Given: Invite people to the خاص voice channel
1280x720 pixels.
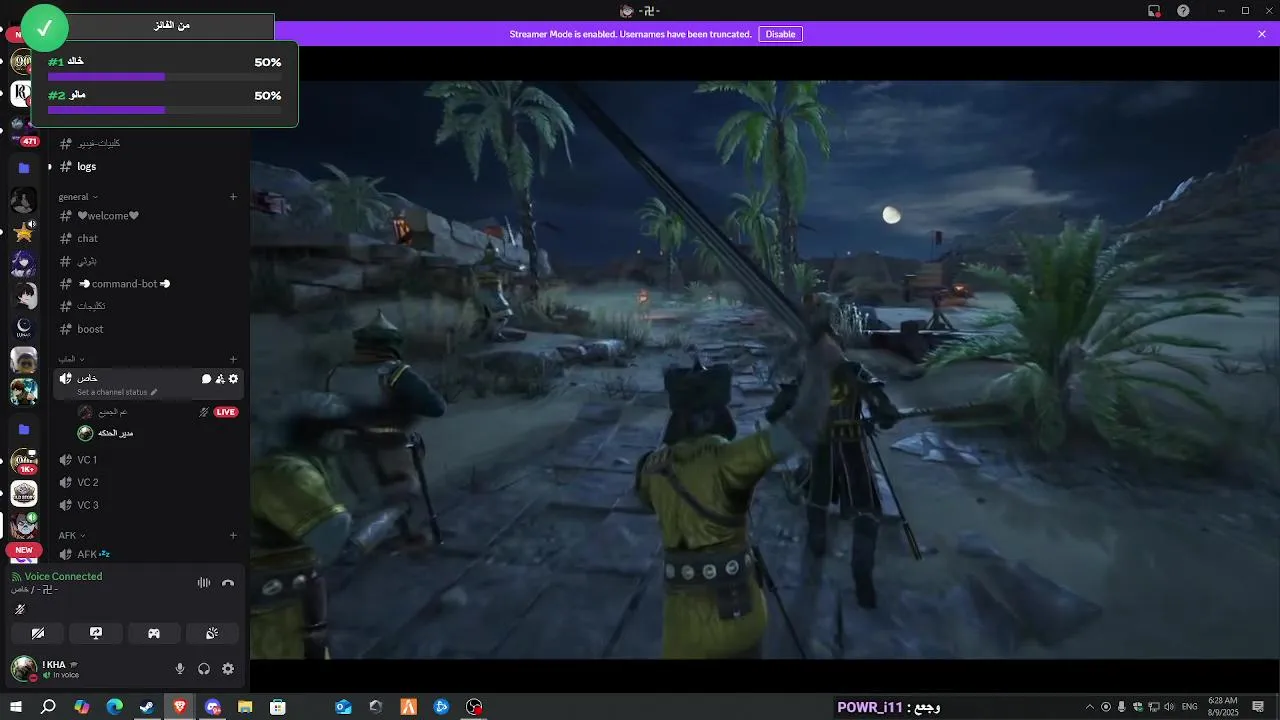Looking at the screenshot, I should 220,379.
